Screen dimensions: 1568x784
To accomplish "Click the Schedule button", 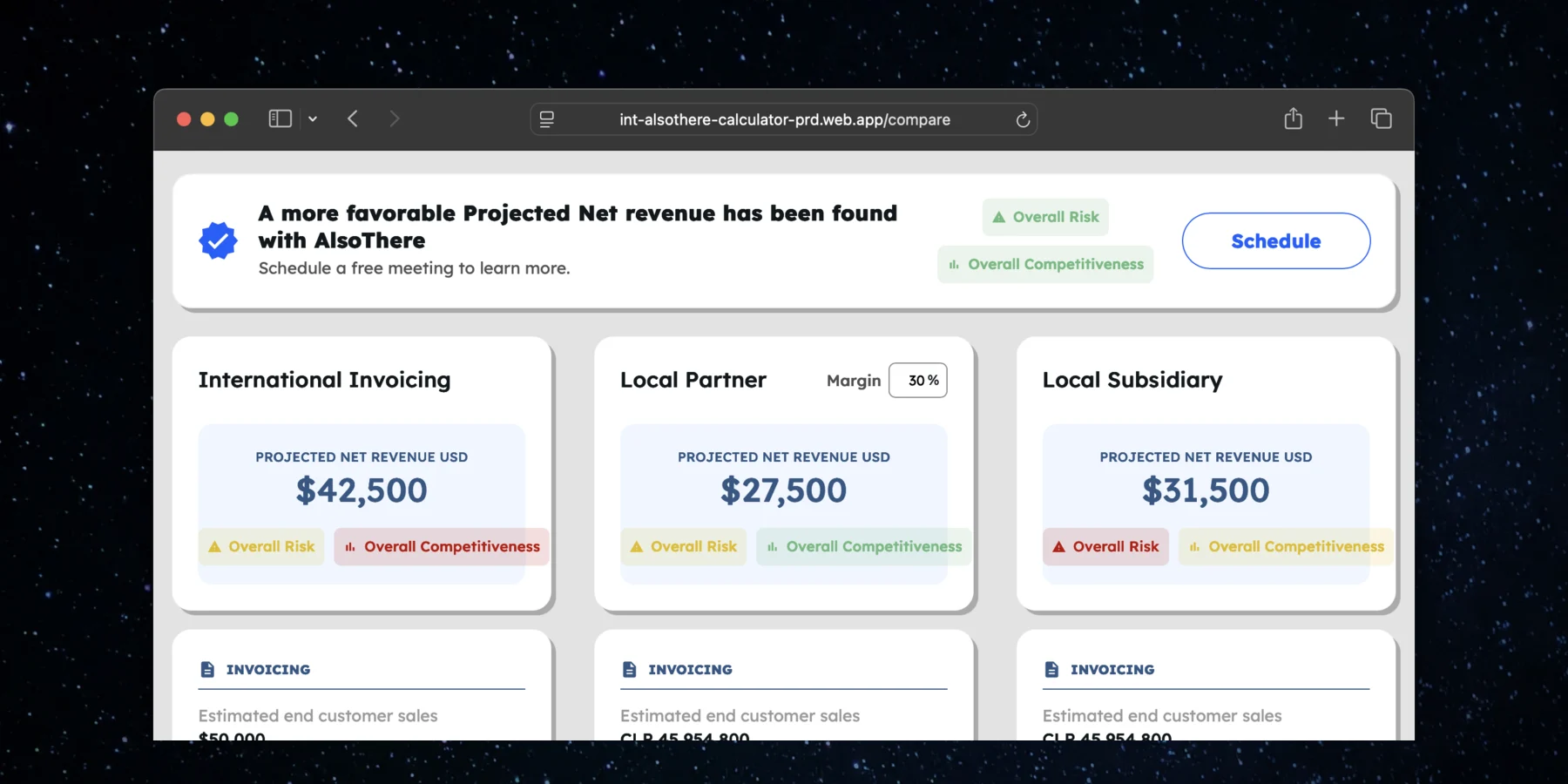I will (x=1276, y=241).
